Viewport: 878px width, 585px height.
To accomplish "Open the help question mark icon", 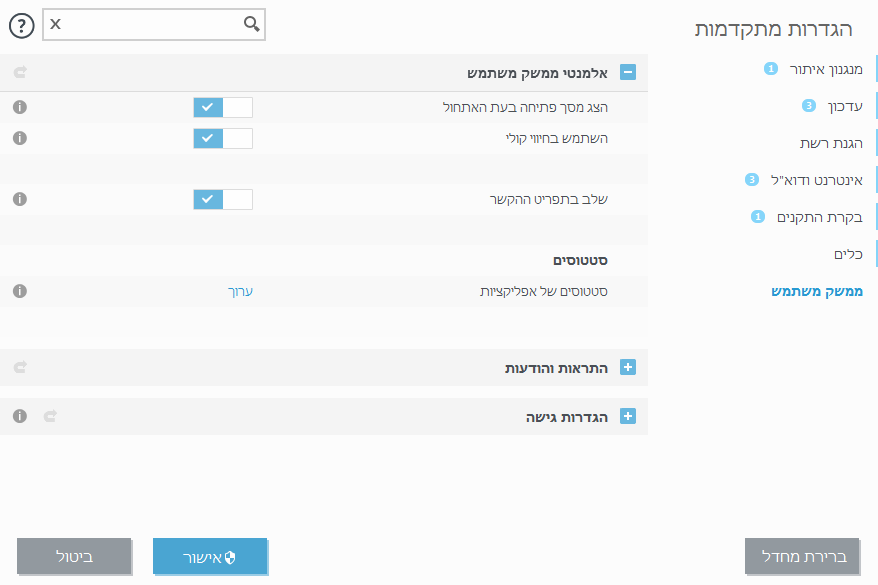I will pyautogui.click(x=22, y=26).
